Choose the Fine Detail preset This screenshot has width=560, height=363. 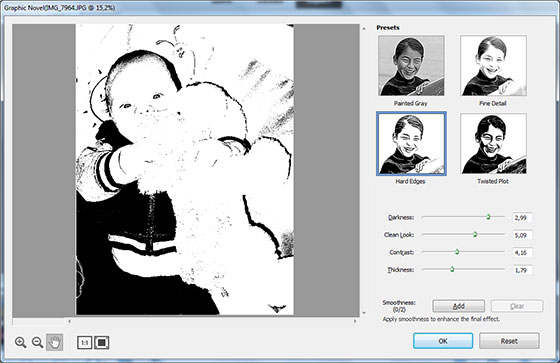click(493, 65)
